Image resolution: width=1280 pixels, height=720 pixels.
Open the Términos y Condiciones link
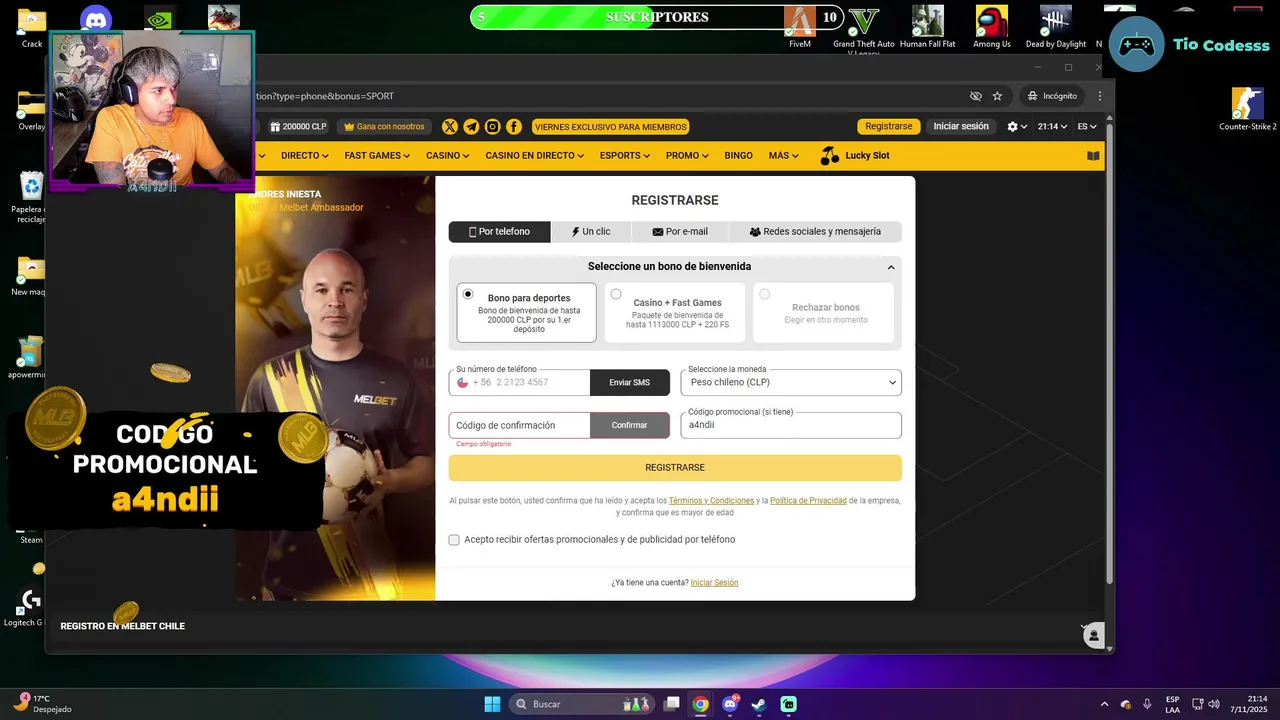tap(711, 501)
